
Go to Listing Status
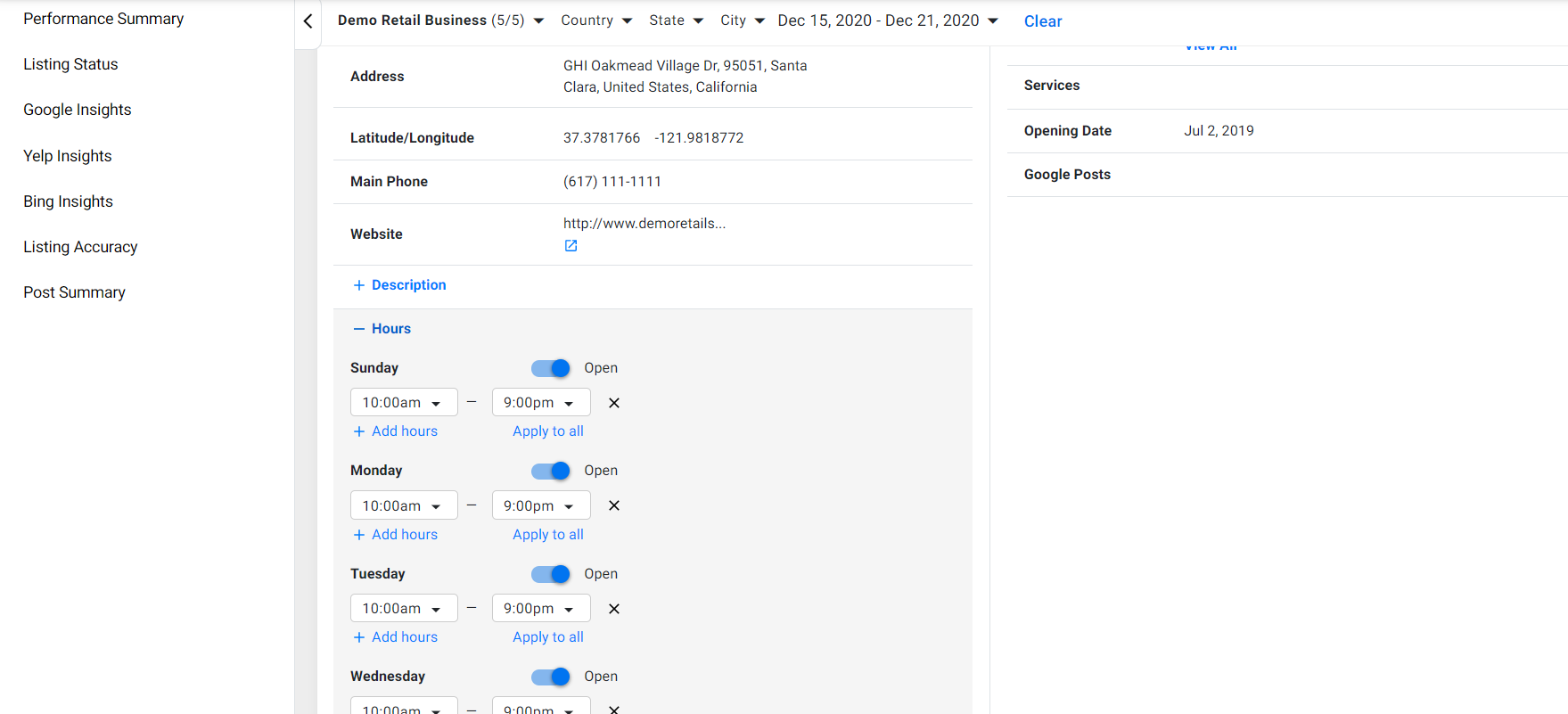[70, 64]
